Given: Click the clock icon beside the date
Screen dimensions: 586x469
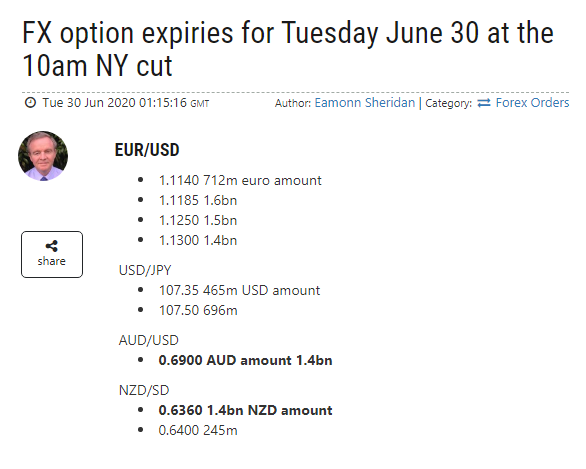Looking at the screenshot, I should (30, 102).
